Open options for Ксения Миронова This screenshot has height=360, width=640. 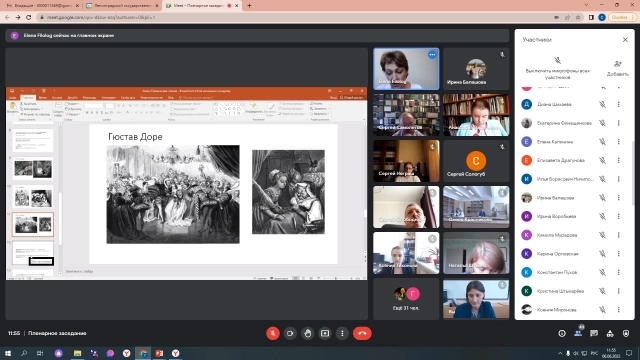pyautogui.click(x=618, y=310)
